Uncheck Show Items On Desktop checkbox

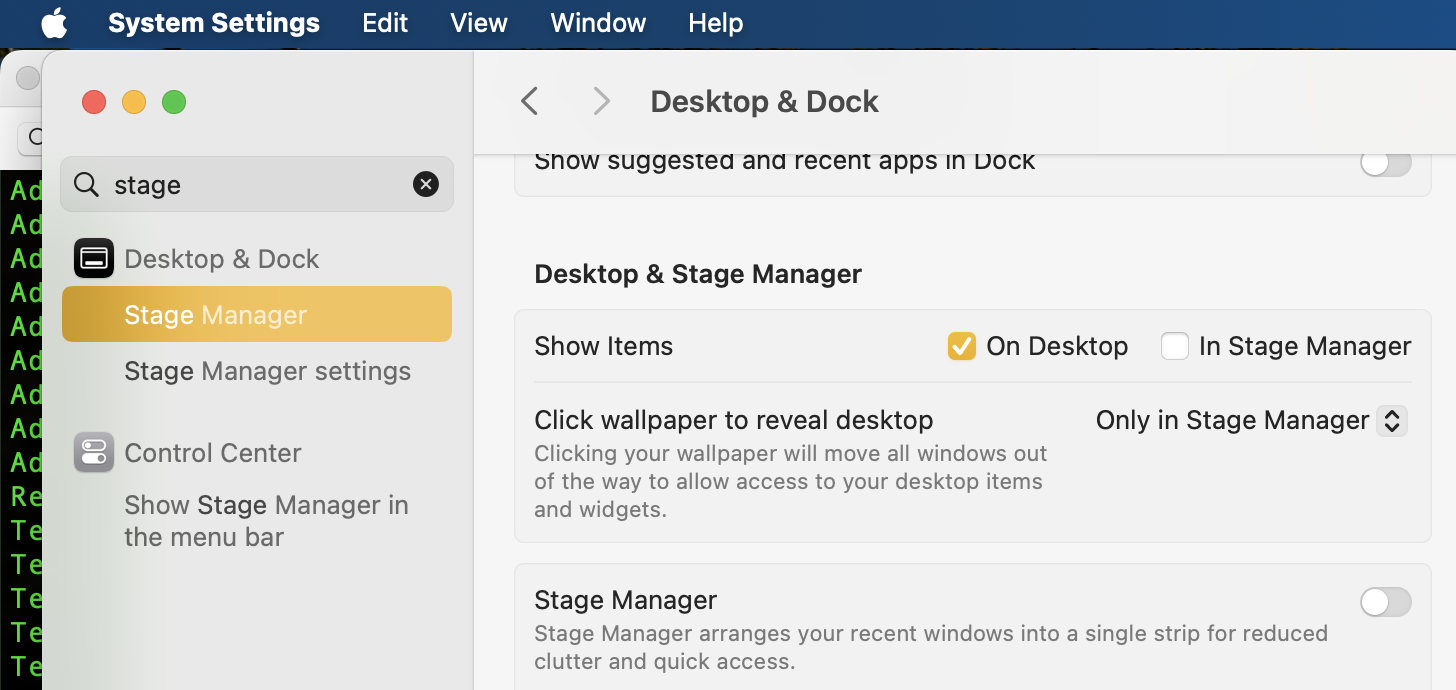click(x=962, y=346)
